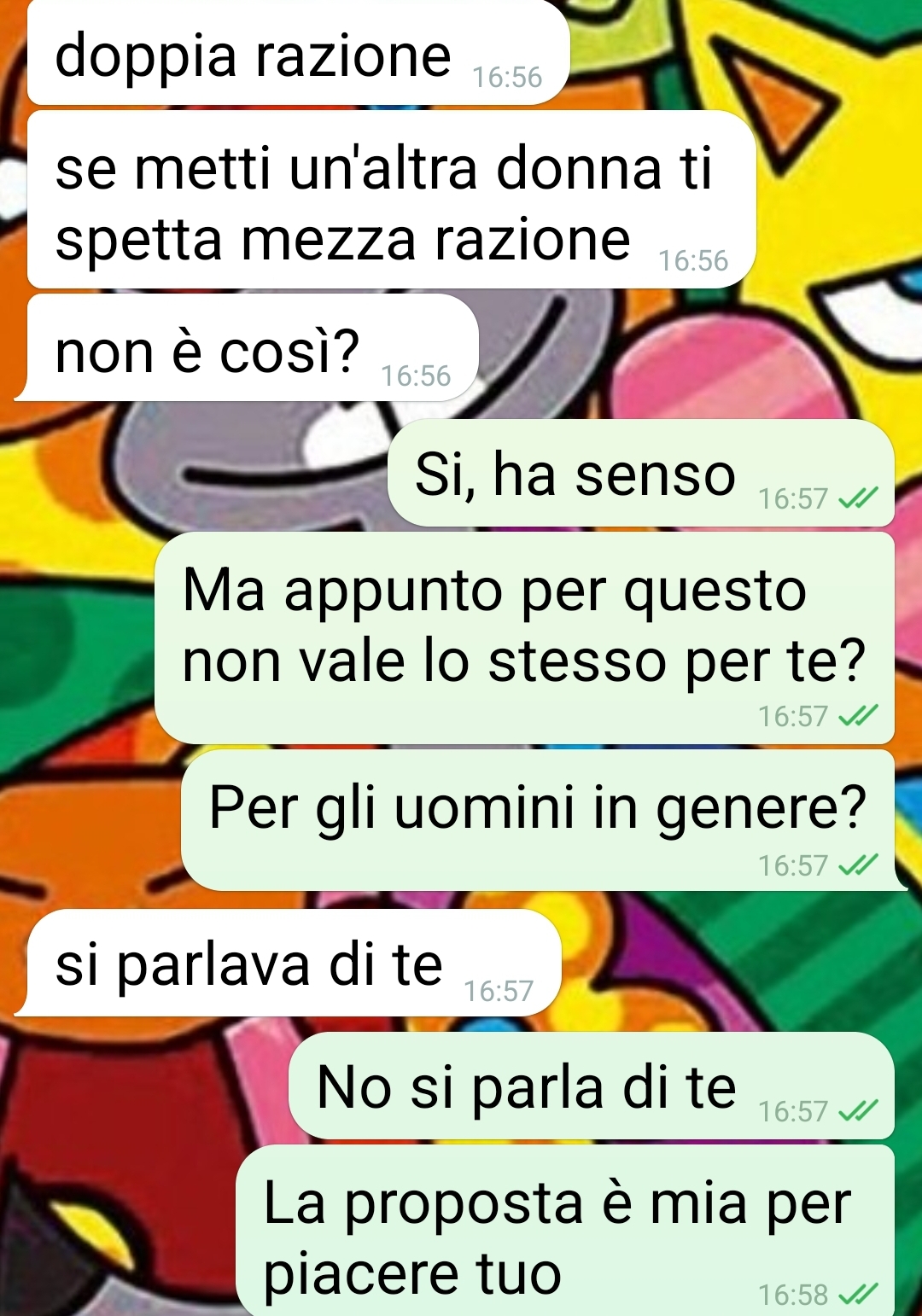The image size is (922, 1316).
Task: Tap the 'doppia razione' message bubble
Action: tap(298, 53)
